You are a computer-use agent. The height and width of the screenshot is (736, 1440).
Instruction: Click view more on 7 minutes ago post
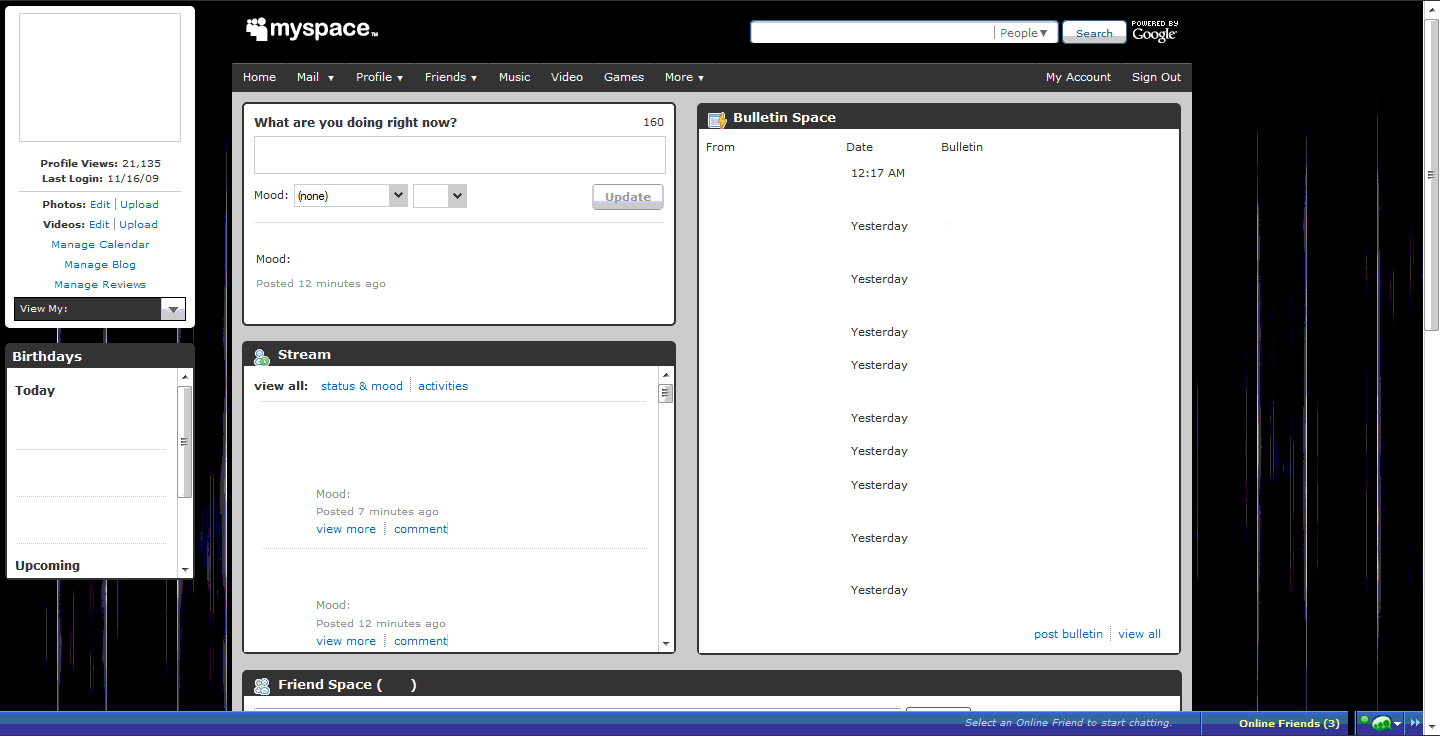point(346,529)
